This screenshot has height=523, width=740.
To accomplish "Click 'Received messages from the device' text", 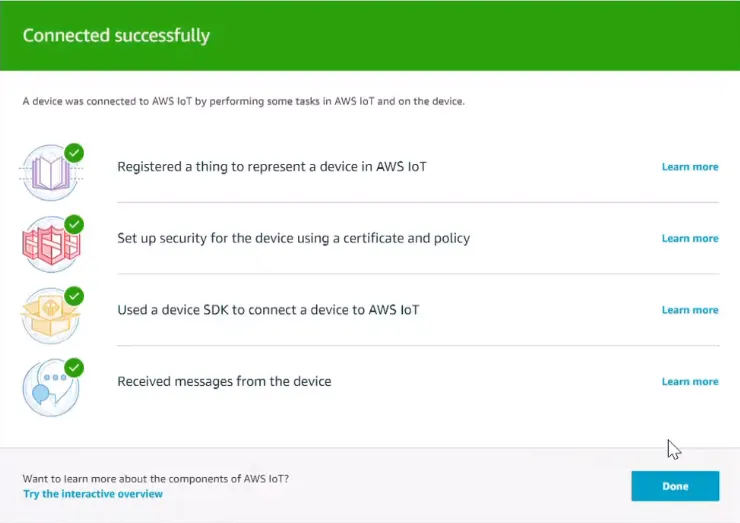I will pos(224,381).
